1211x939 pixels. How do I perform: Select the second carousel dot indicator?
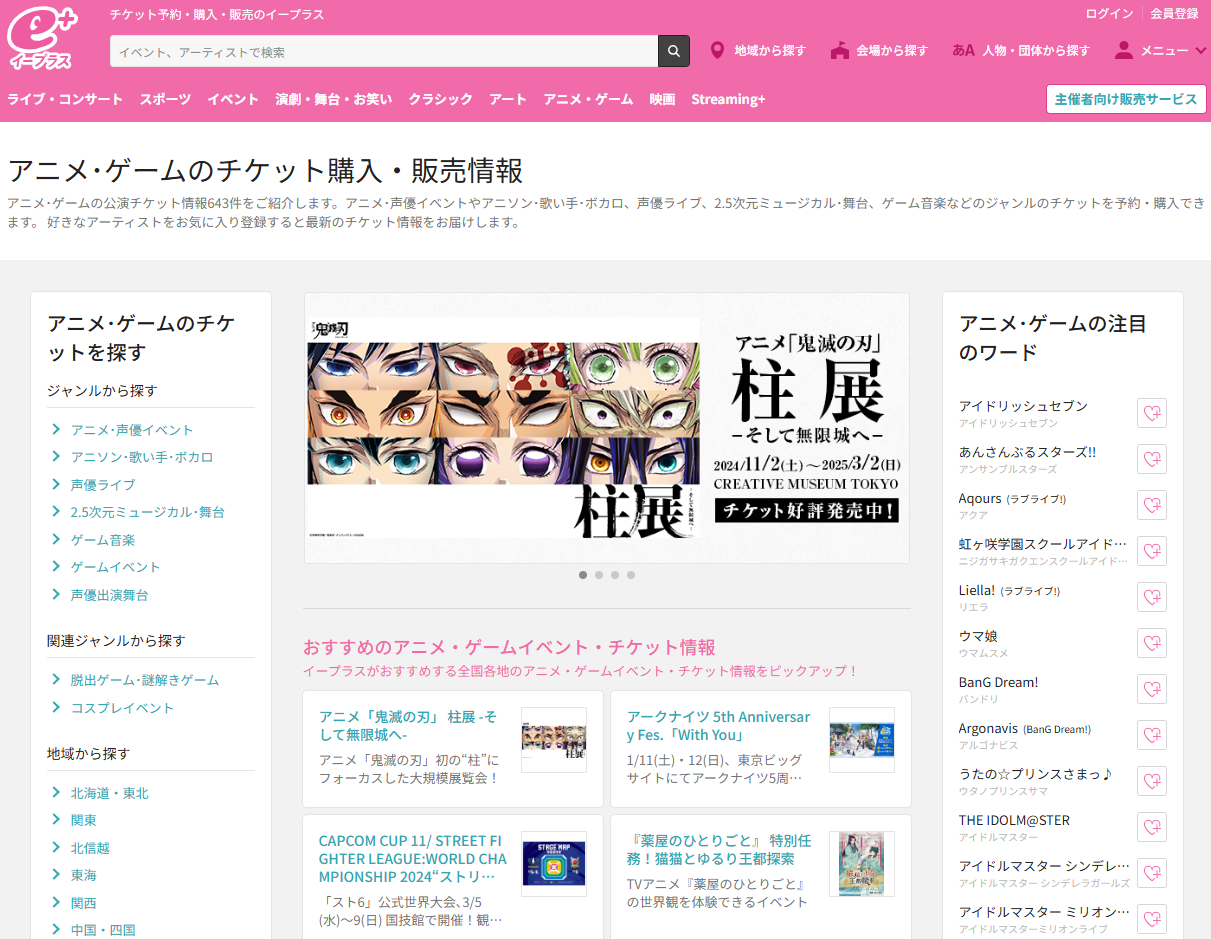pyautogui.click(x=599, y=575)
